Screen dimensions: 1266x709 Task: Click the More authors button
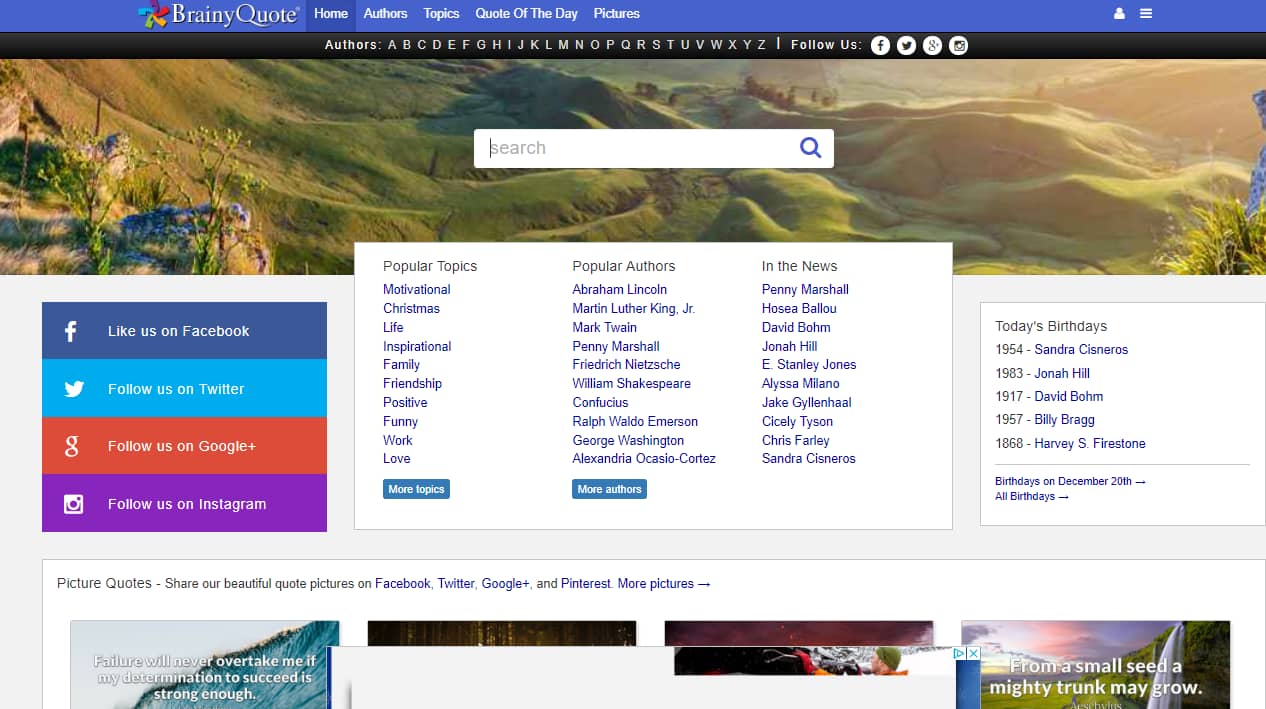(x=609, y=489)
